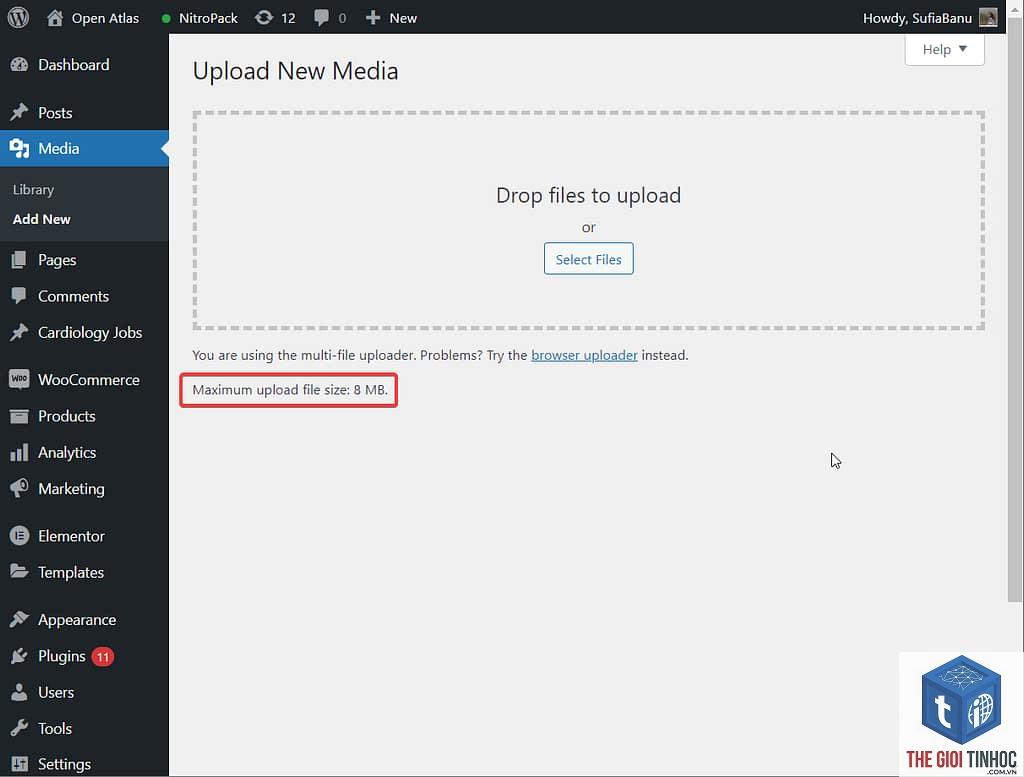Click the Posts pin icon
Viewport: 1024px width, 777px height.
click(20, 112)
